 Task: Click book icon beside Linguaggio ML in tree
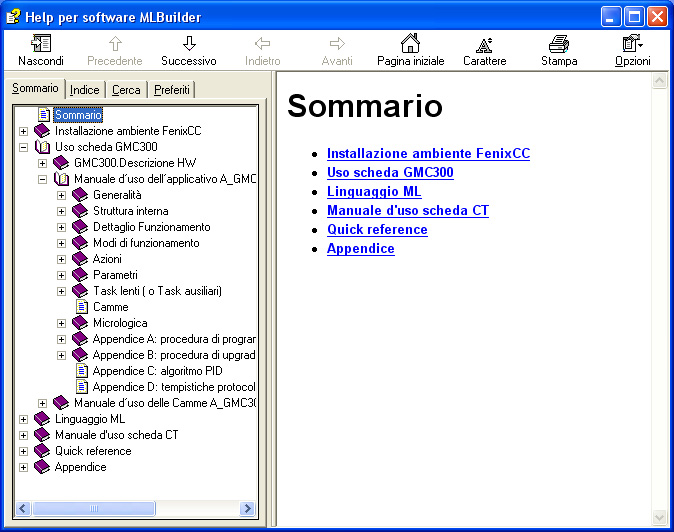(42, 419)
